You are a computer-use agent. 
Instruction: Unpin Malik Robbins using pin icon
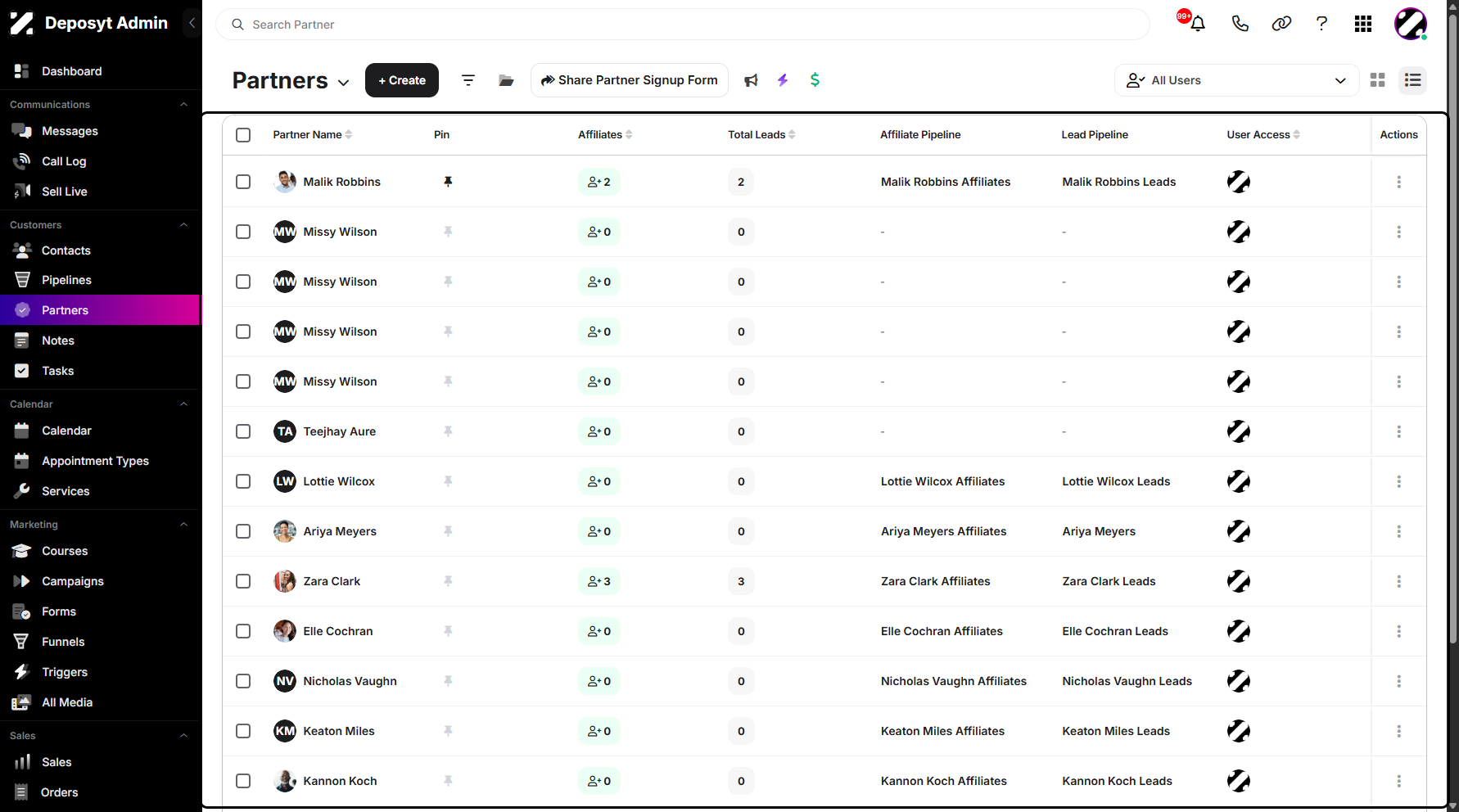pyautogui.click(x=448, y=182)
